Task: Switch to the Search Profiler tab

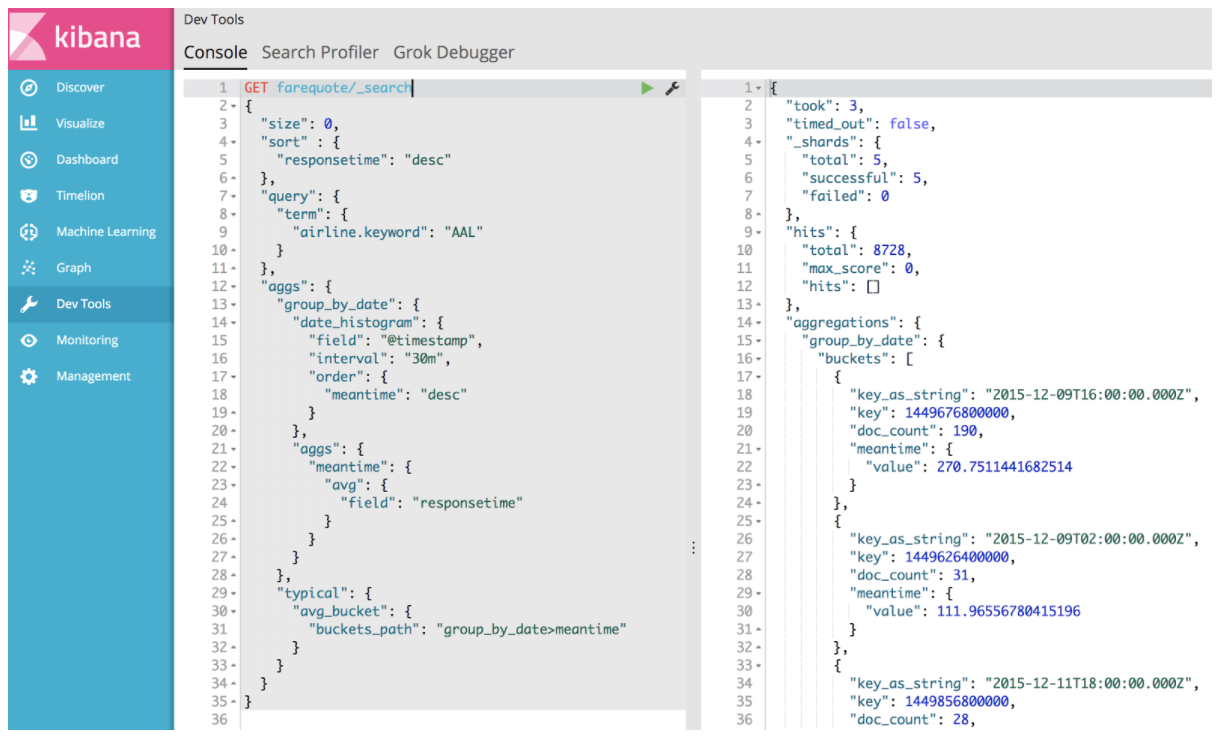Action: 320,52
